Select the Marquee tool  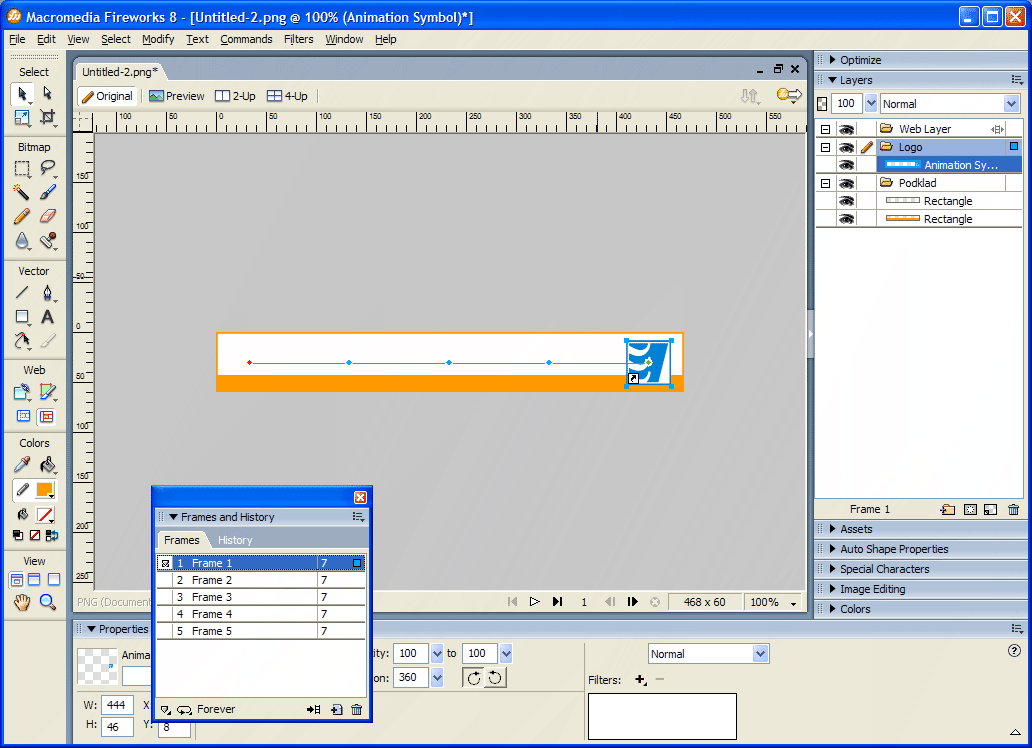[x=22, y=169]
